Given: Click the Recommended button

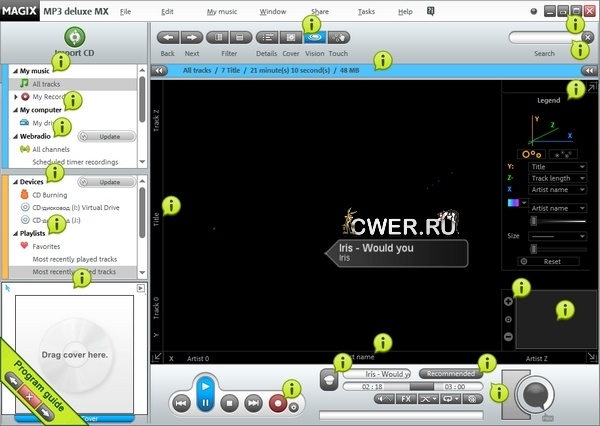Looking at the screenshot, I should pos(448,373).
